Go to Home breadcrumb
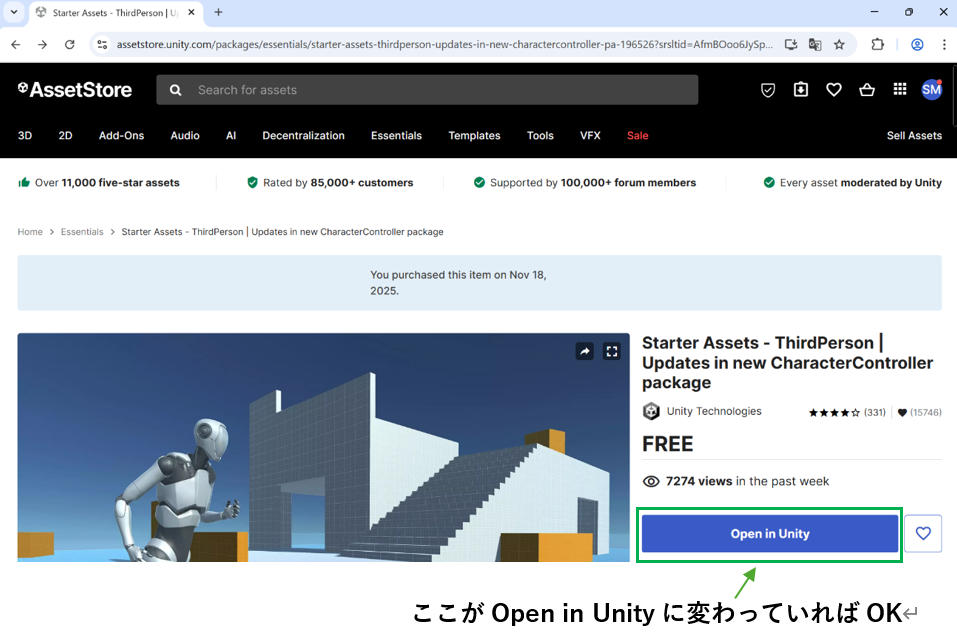957x633 pixels. coord(30,232)
